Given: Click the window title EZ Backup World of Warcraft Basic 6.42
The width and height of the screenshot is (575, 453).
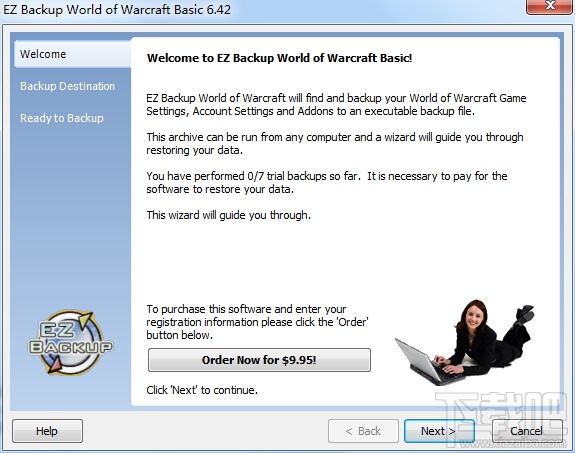Looking at the screenshot, I should pyautogui.click(x=117, y=10).
